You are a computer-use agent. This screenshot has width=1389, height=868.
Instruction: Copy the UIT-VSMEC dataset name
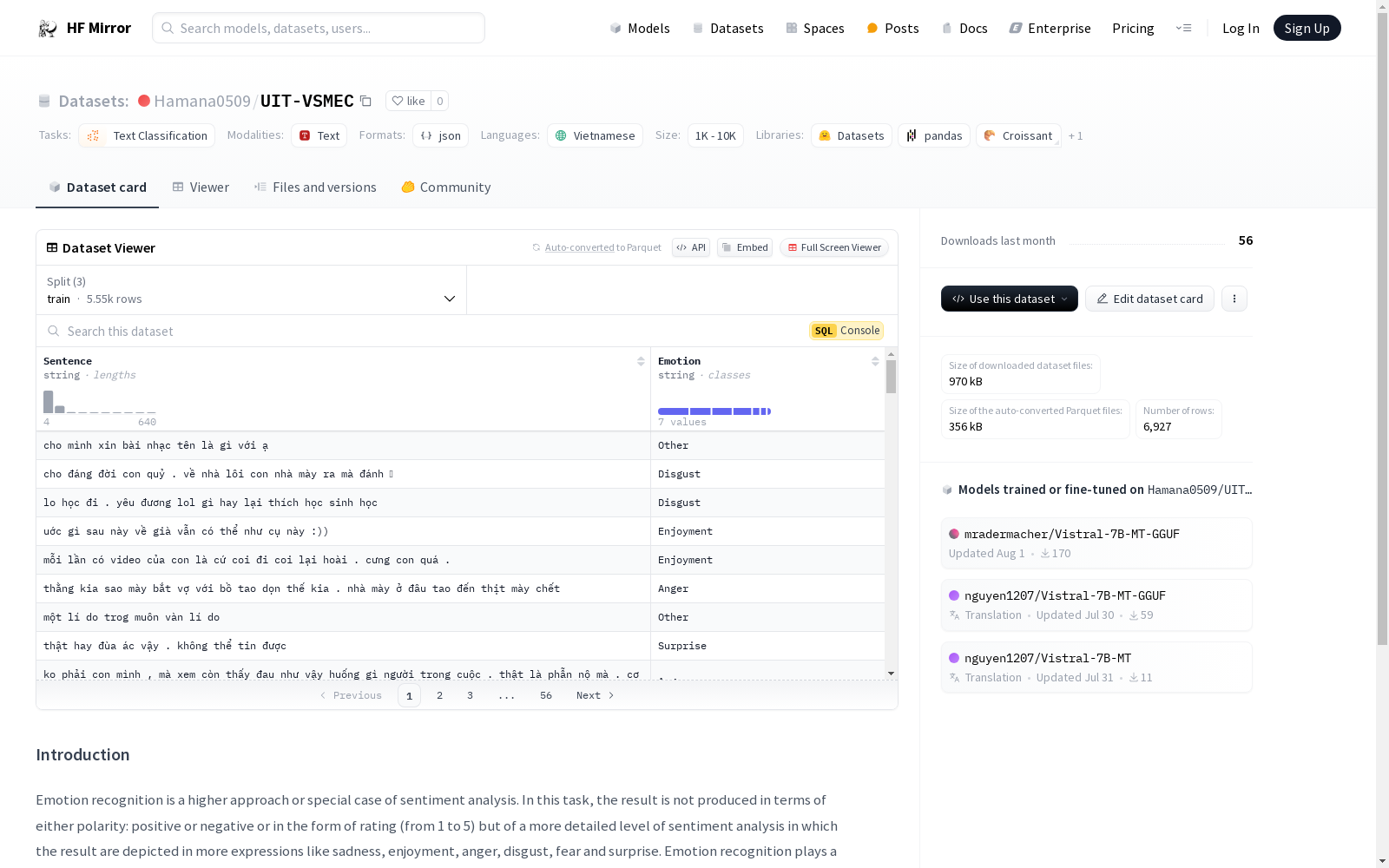tap(365, 102)
